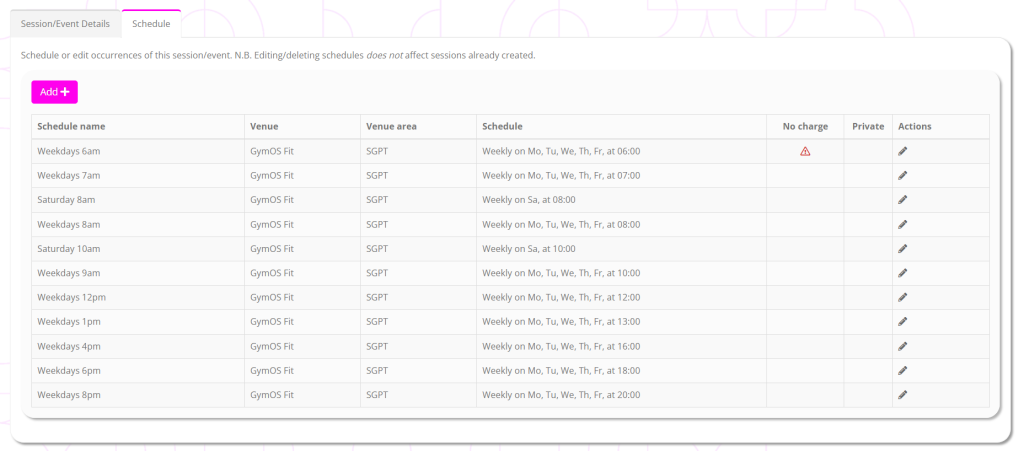Switch to the Session/Event Details tab
Image resolution: width=1024 pixels, height=451 pixels.
coord(66,23)
